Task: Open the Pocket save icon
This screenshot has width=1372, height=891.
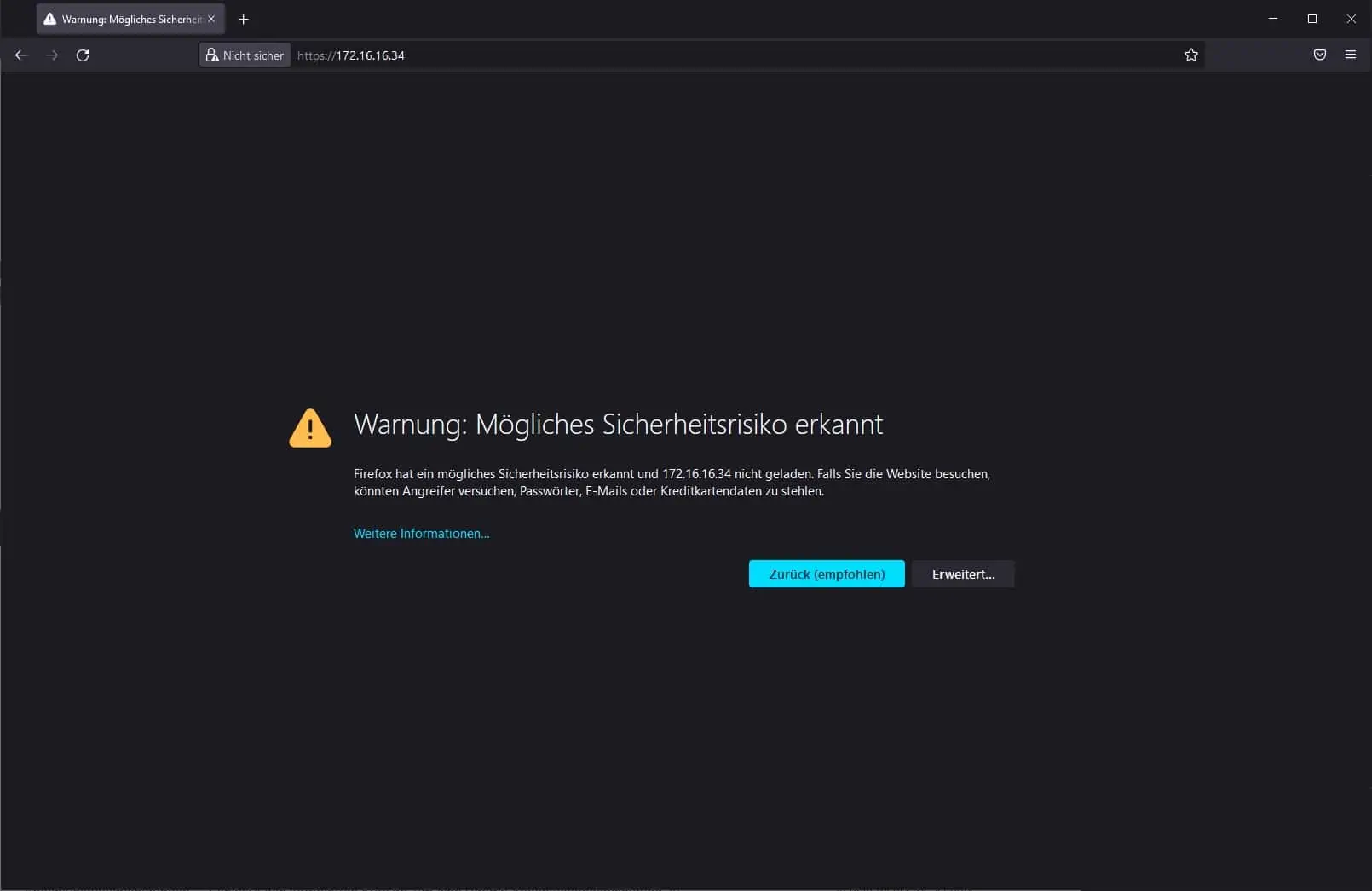Action: [1320, 55]
